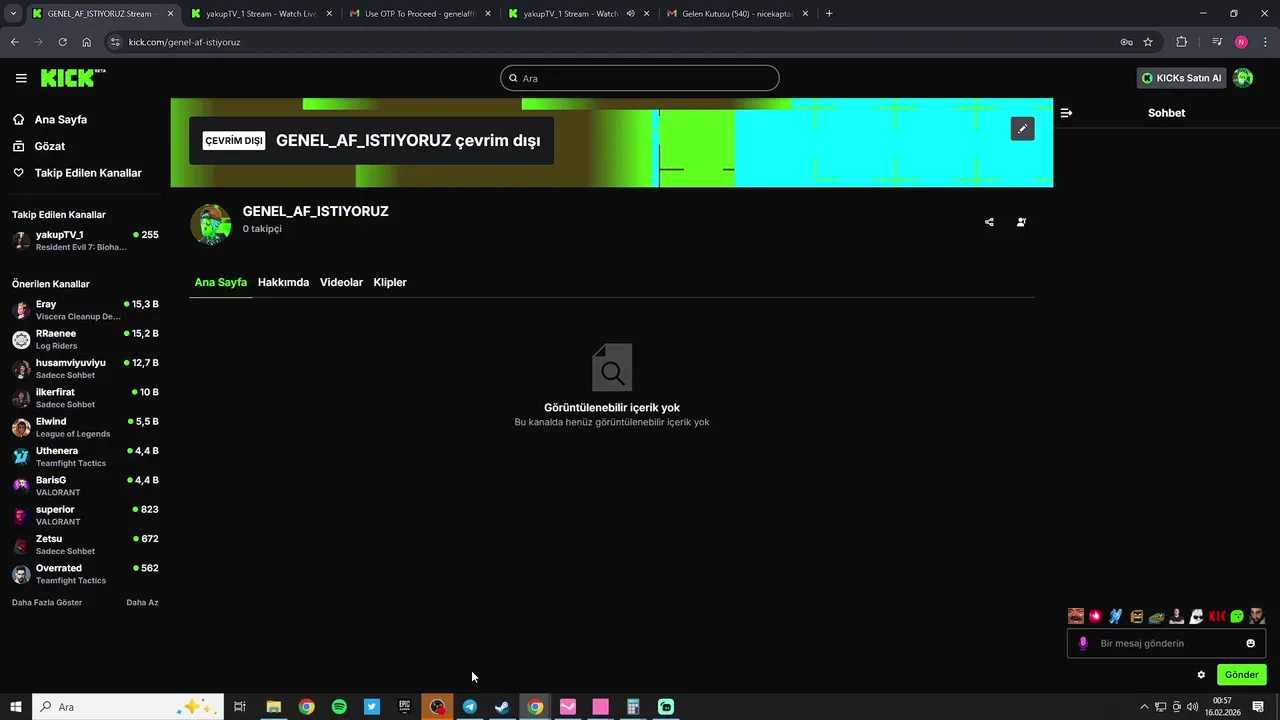
Task: Open Epic Games launcher from taskbar
Action: tap(404, 707)
